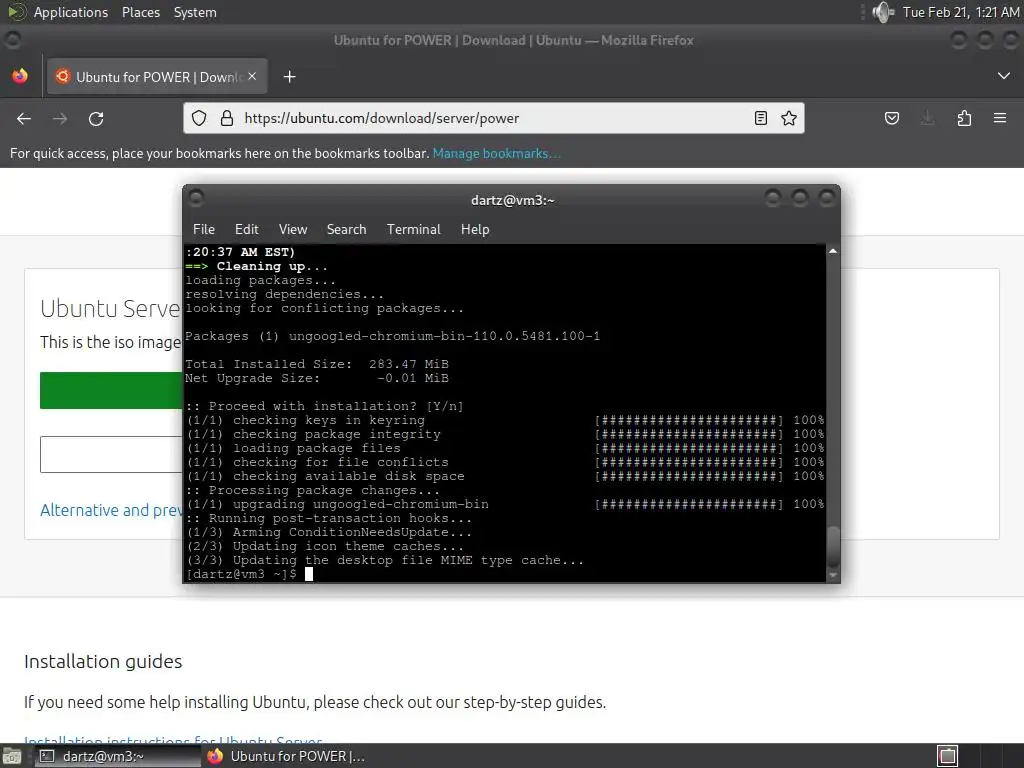The height and width of the screenshot is (768, 1024).
Task: Open Firefox View icon at tab bar start
Action: tap(20, 76)
